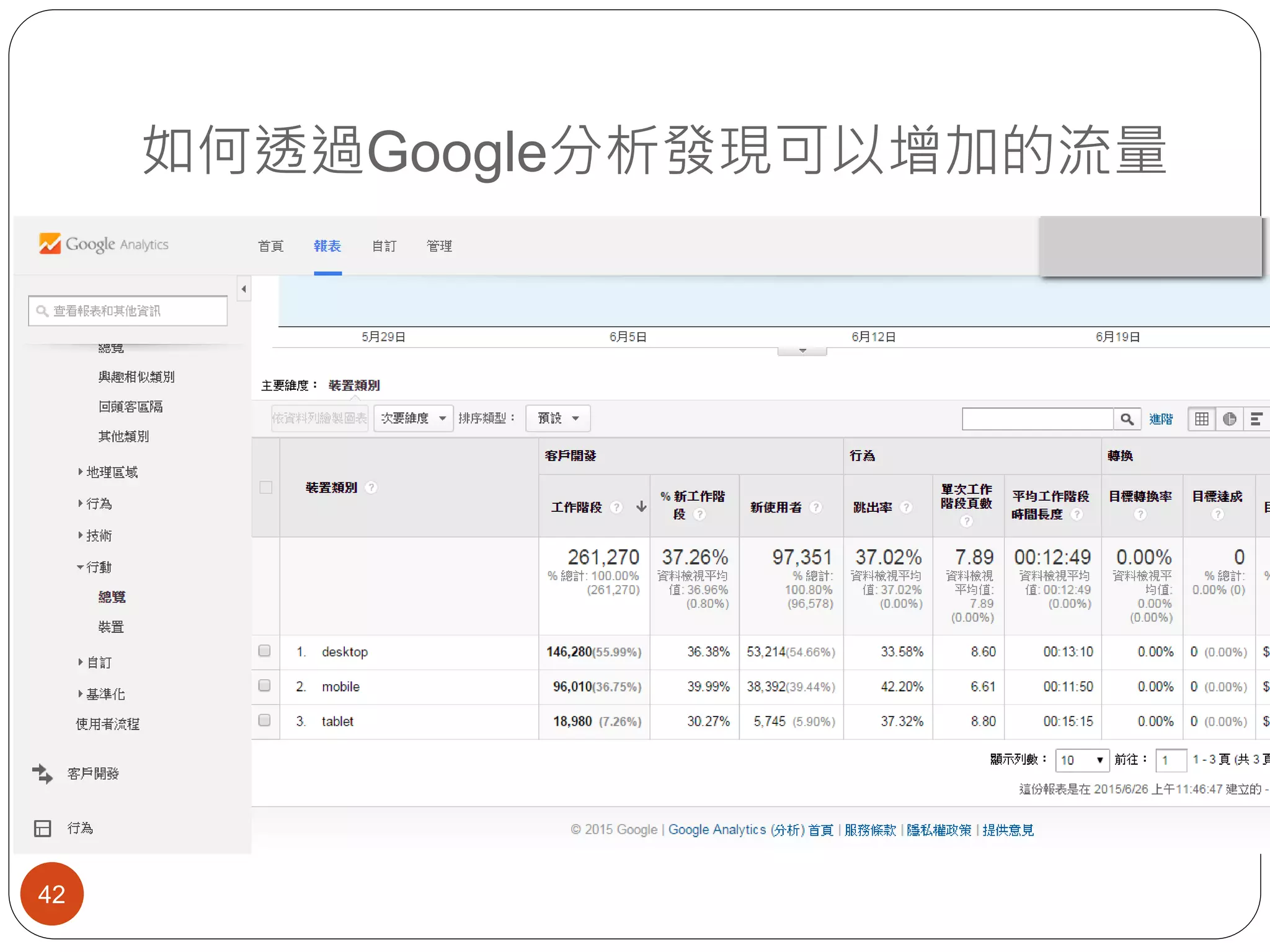Open 使用者流程 in sidebar

107,724
